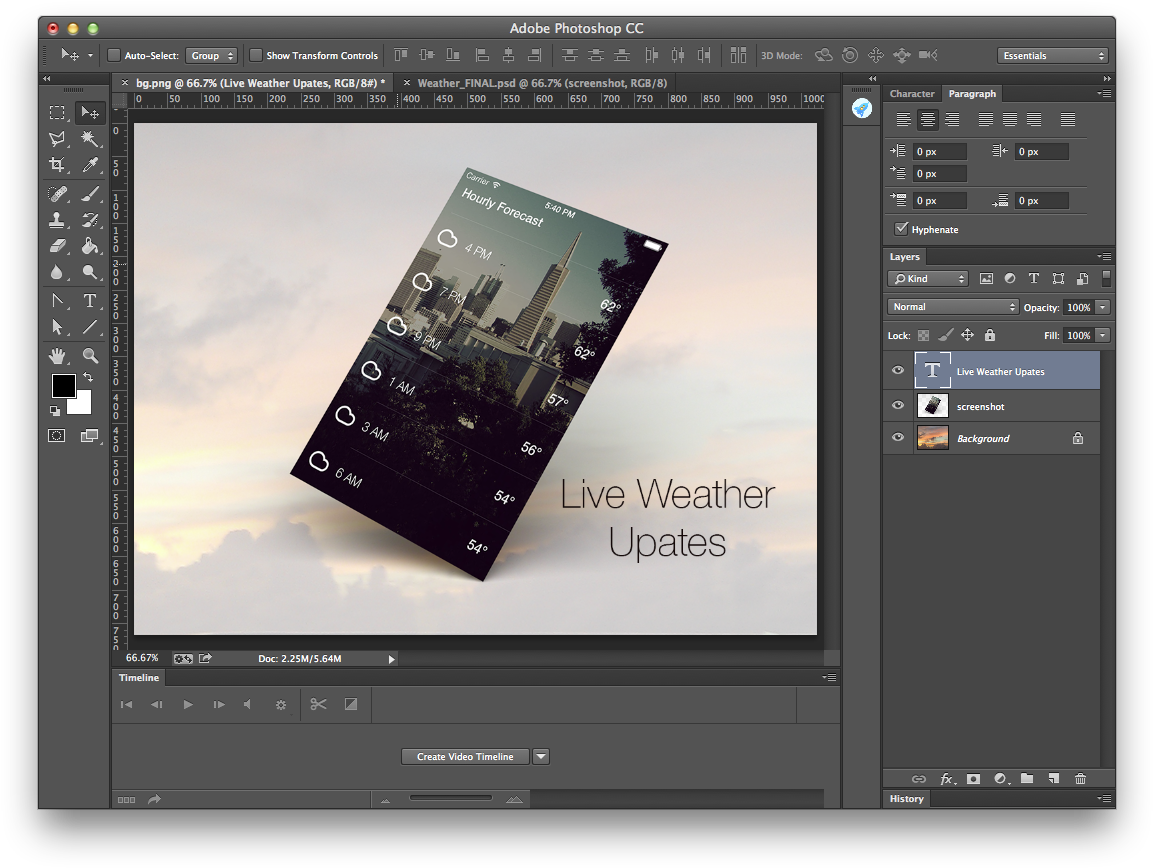Hide the Live Weather Upates layer
The height and width of the screenshot is (868, 1153).
pyautogui.click(x=898, y=370)
